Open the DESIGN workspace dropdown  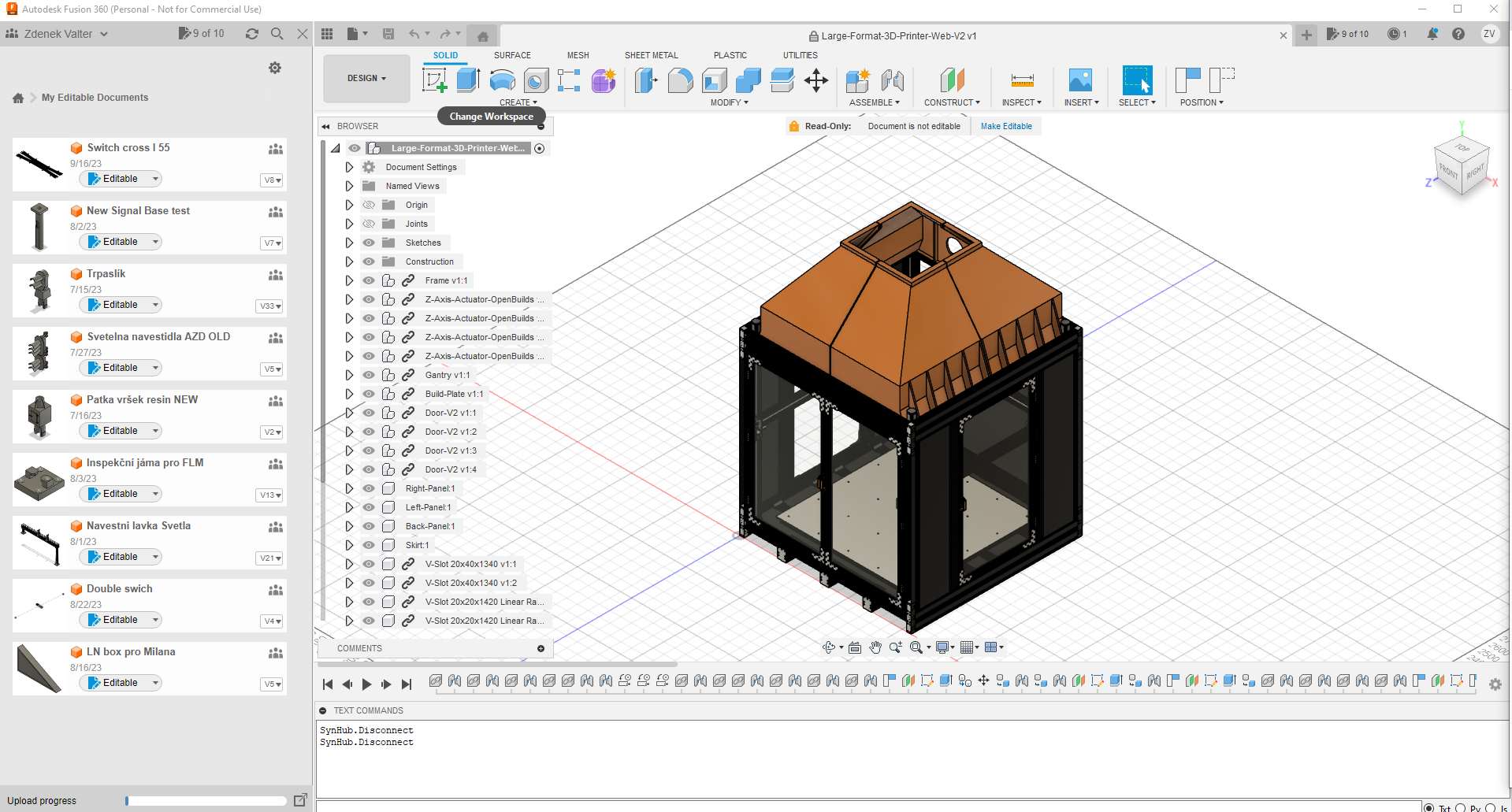366,79
